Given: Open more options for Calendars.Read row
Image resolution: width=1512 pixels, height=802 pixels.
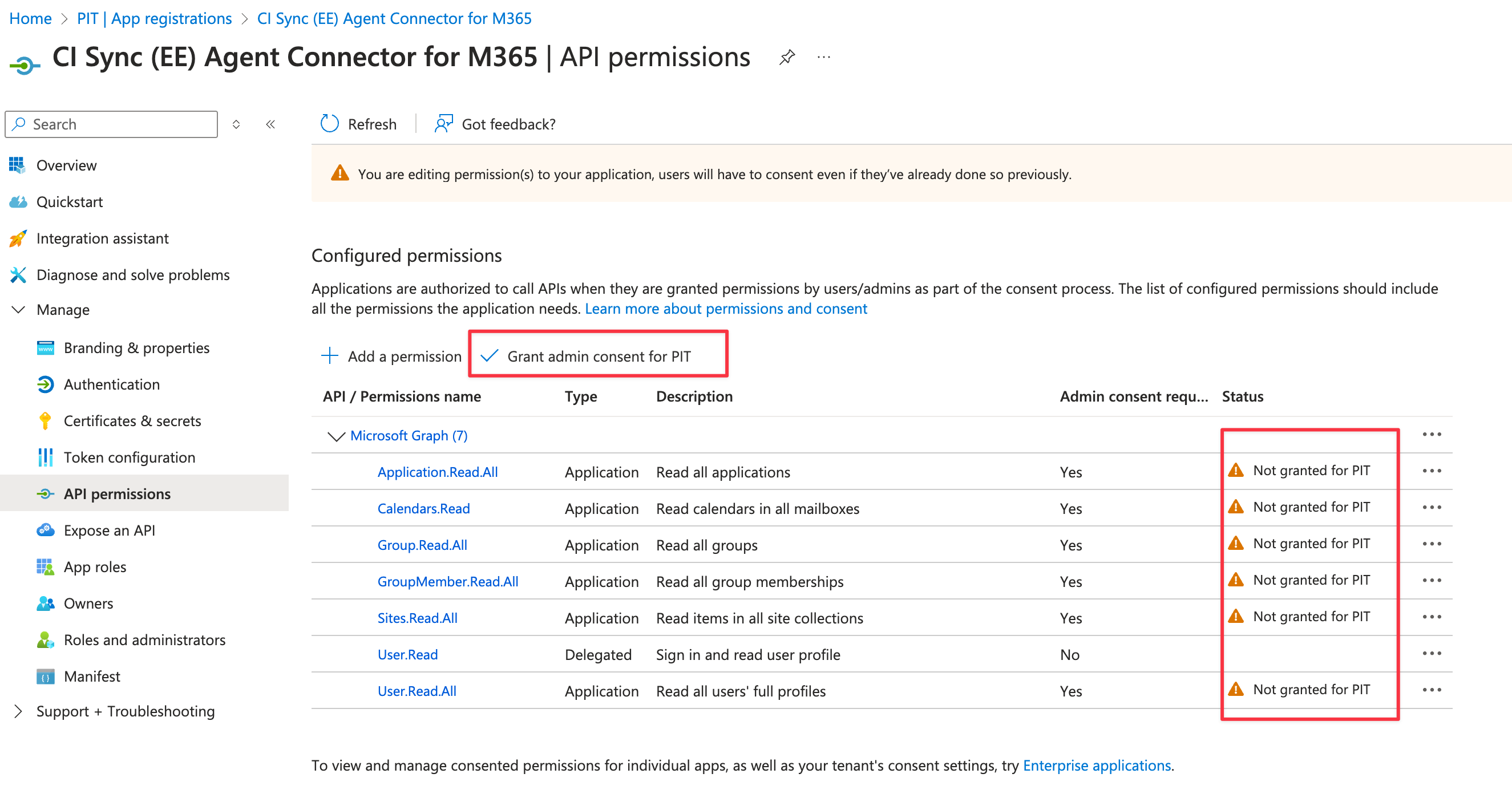Looking at the screenshot, I should (1432, 507).
